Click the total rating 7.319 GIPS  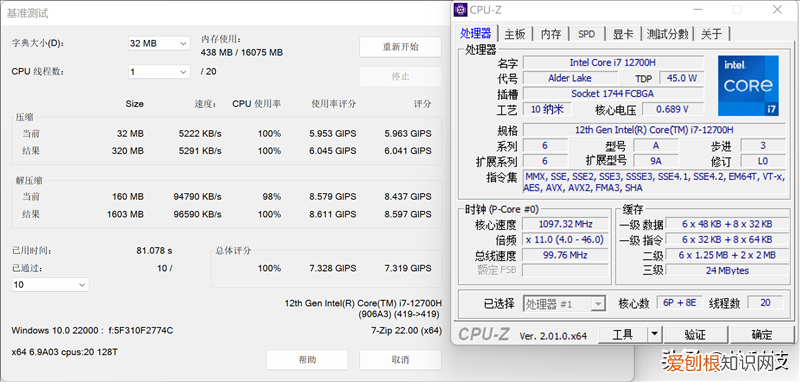408,268
